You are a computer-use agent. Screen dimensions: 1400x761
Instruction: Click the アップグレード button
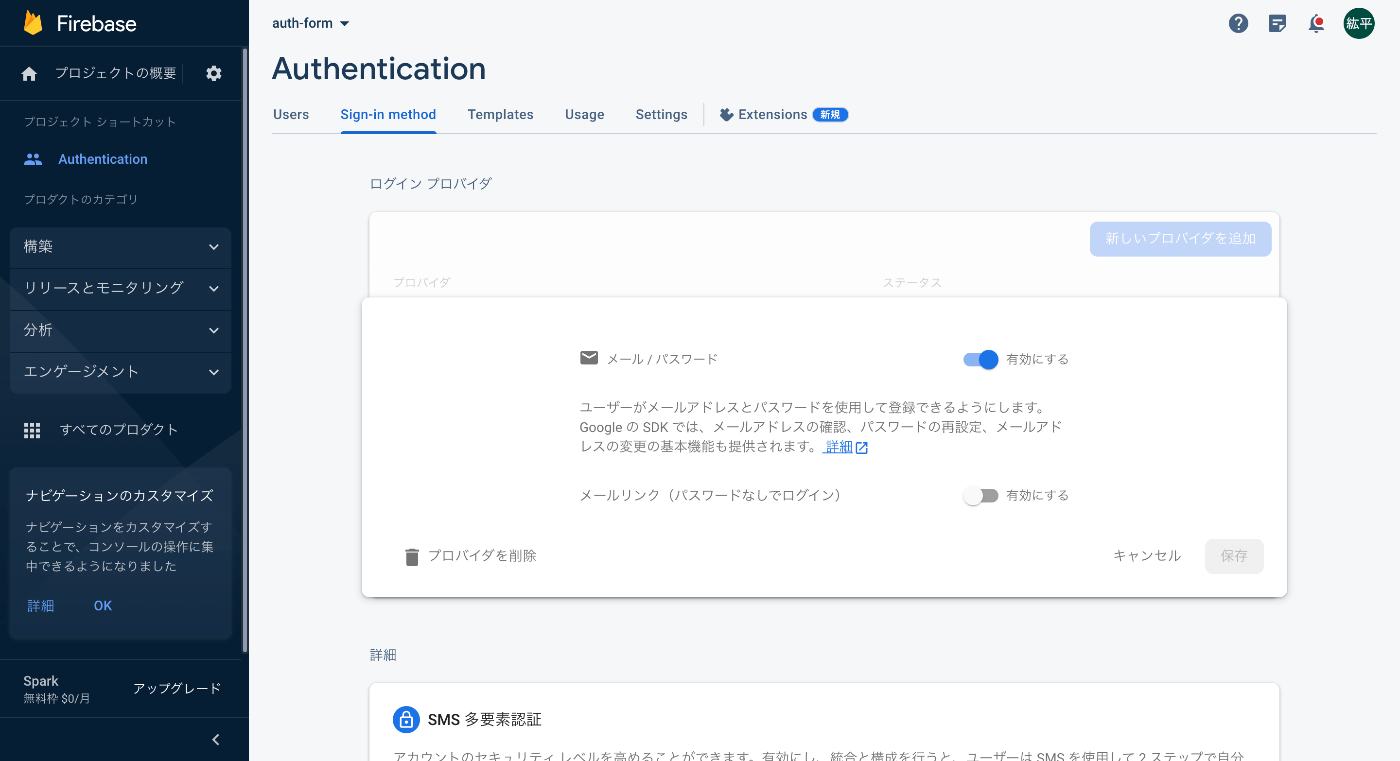177,689
